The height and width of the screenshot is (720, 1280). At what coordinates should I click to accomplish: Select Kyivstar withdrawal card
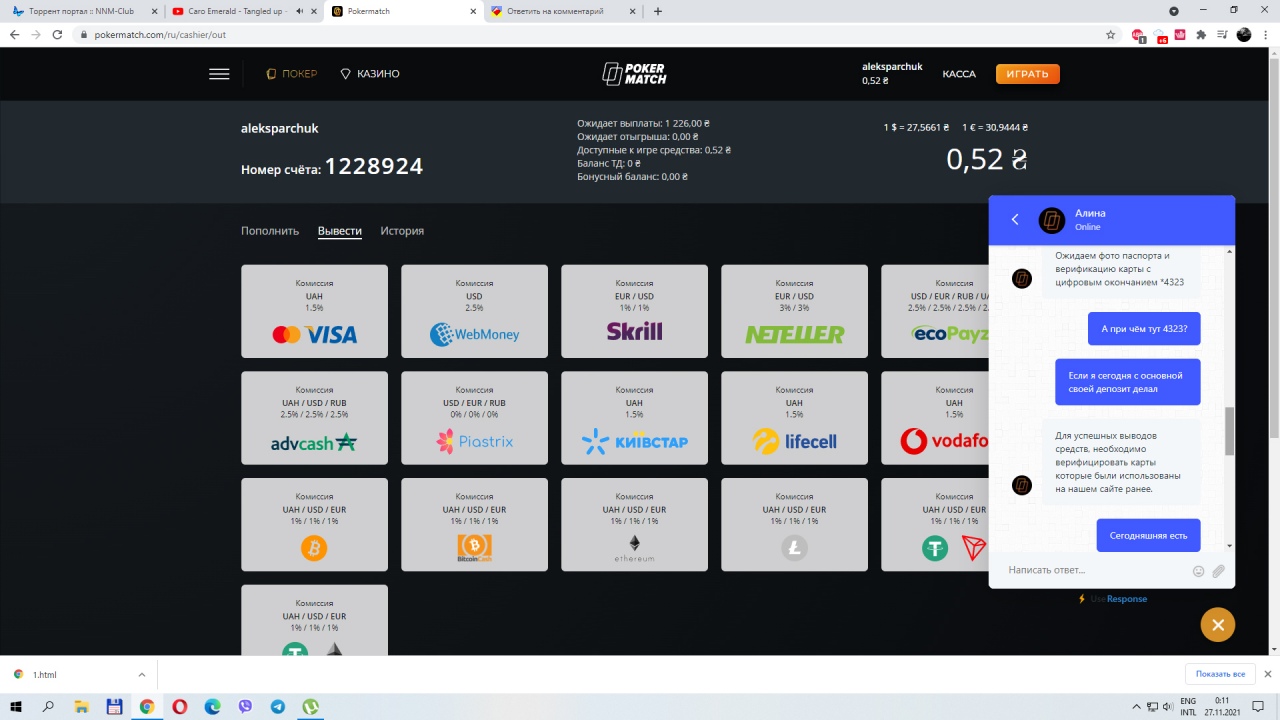click(x=634, y=418)
